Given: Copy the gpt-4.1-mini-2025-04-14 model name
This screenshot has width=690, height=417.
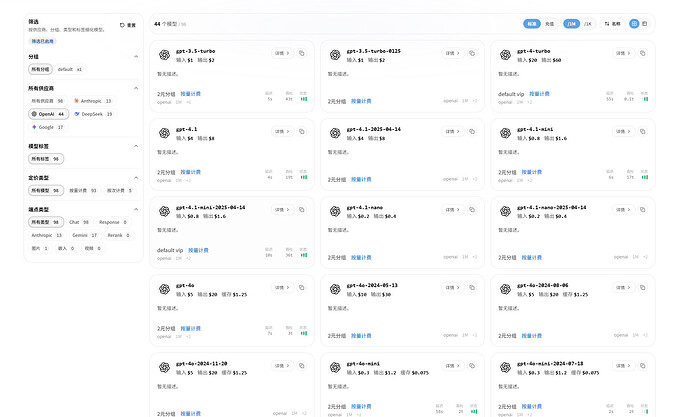Looking at the screenshot, I should coord(301,210).
